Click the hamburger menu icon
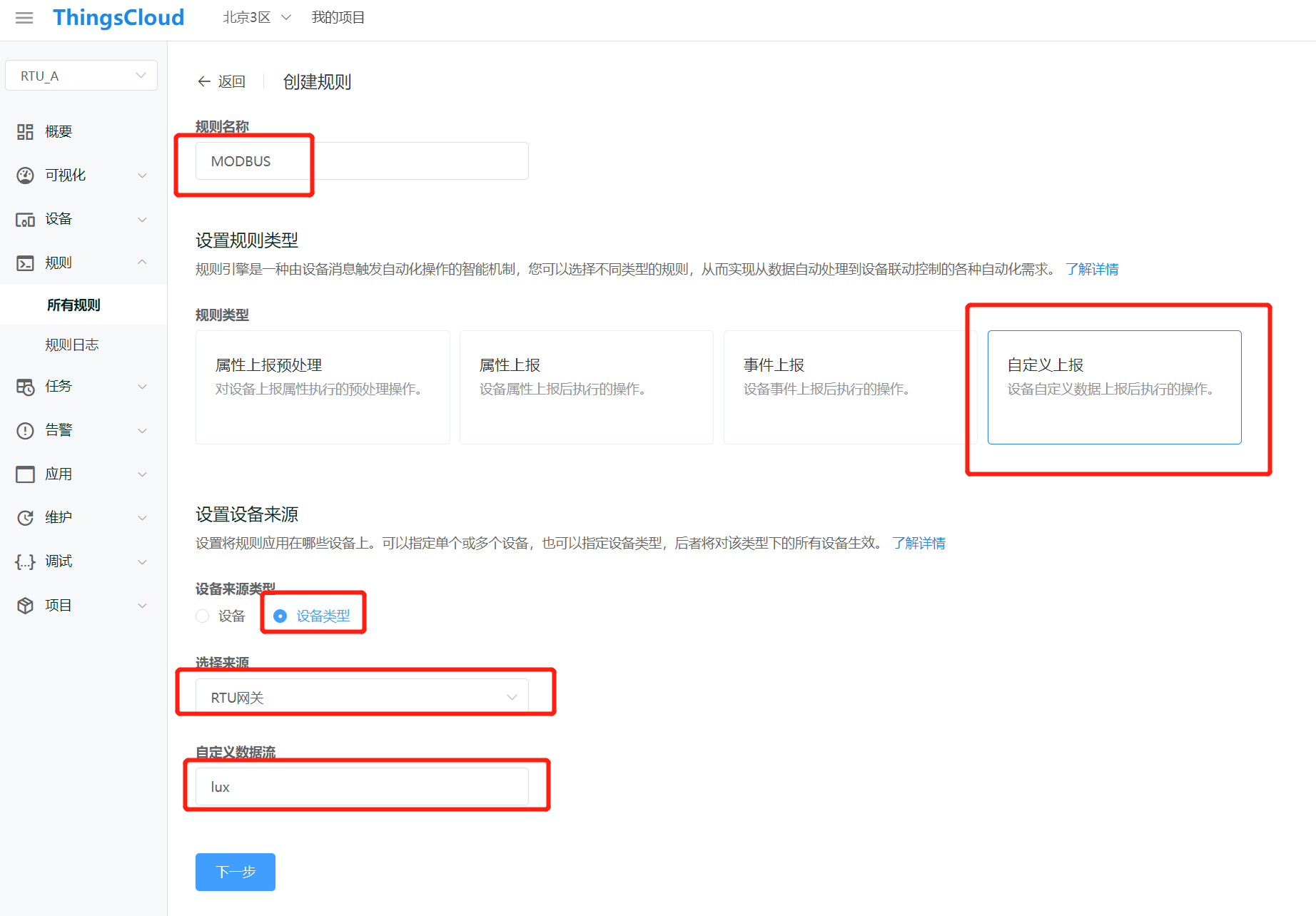The height and width of the screenshot is (916, 1316). pos(24,18)
